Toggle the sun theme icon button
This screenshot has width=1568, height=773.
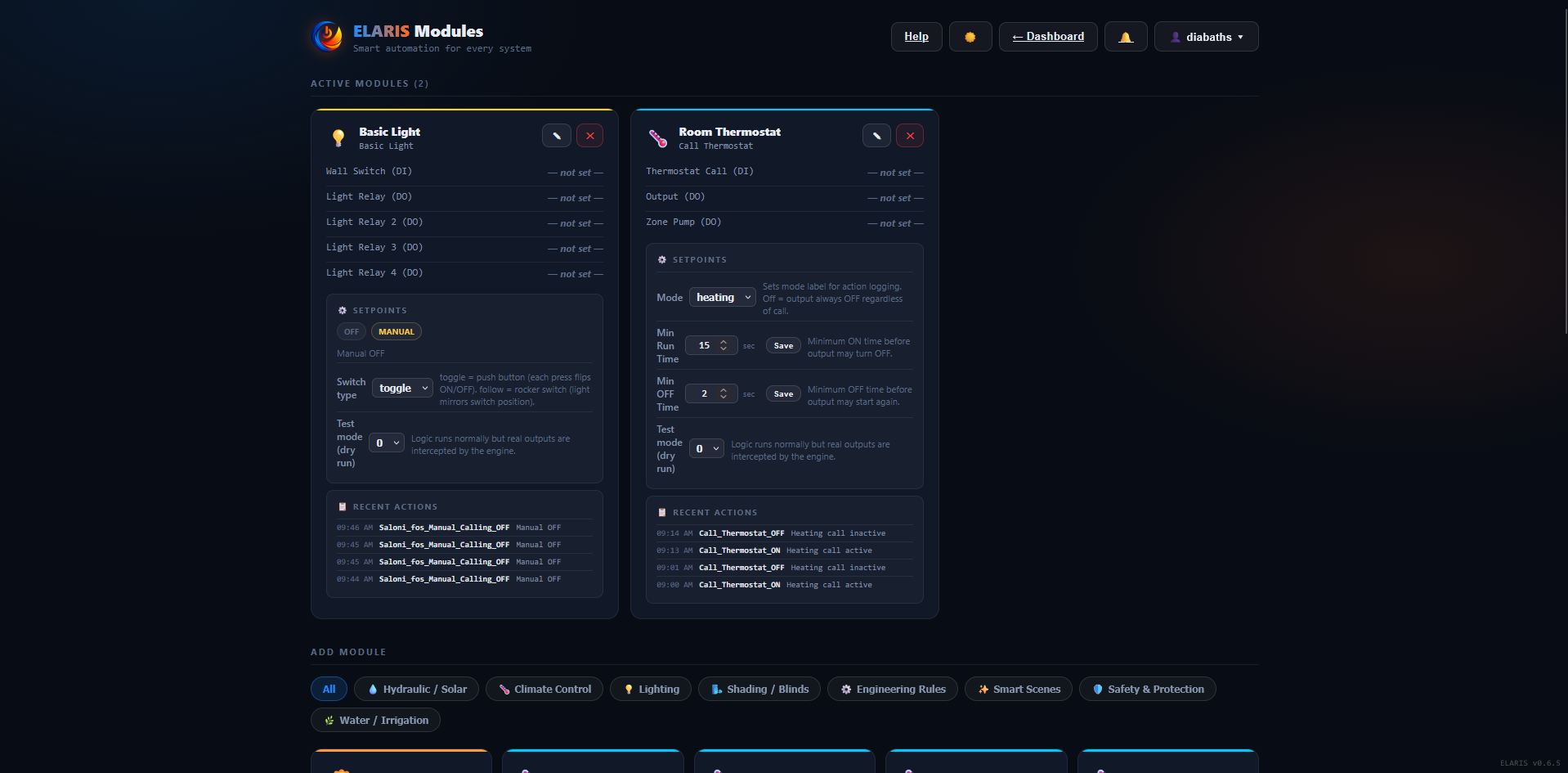[x=970, y=37]
